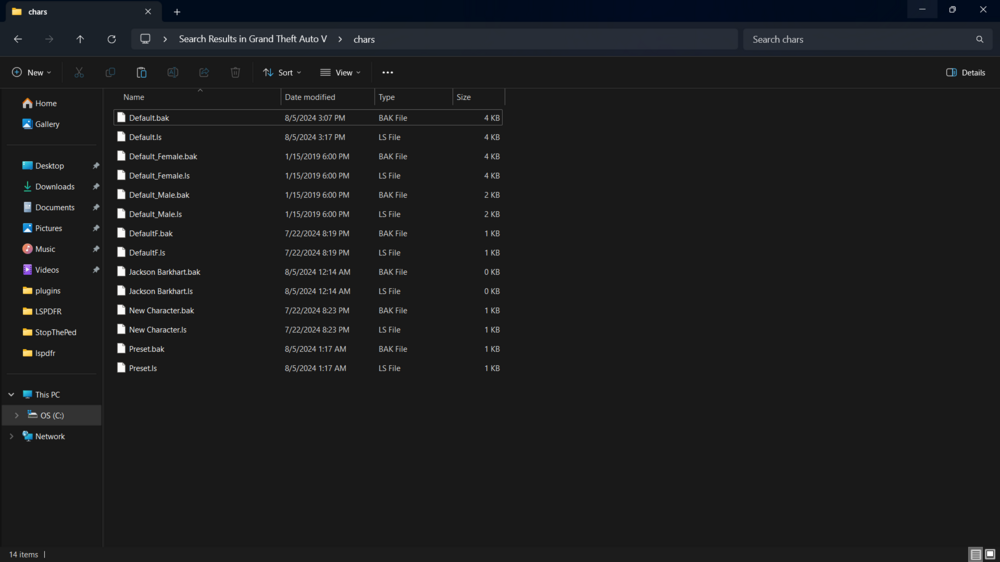Select the Jackson Barkhart.bak file
This screenshot has width=1000, height=562.
click(308, 272)
